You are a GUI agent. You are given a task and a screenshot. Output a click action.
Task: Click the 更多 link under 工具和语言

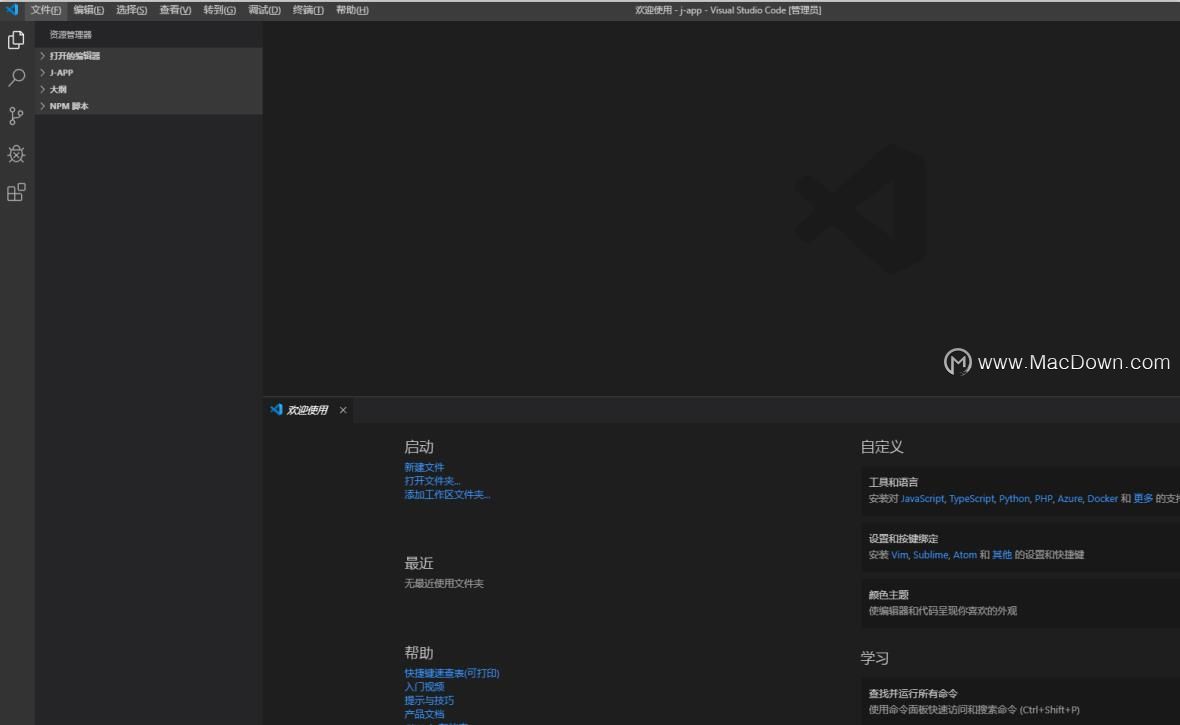point(1143,498)
